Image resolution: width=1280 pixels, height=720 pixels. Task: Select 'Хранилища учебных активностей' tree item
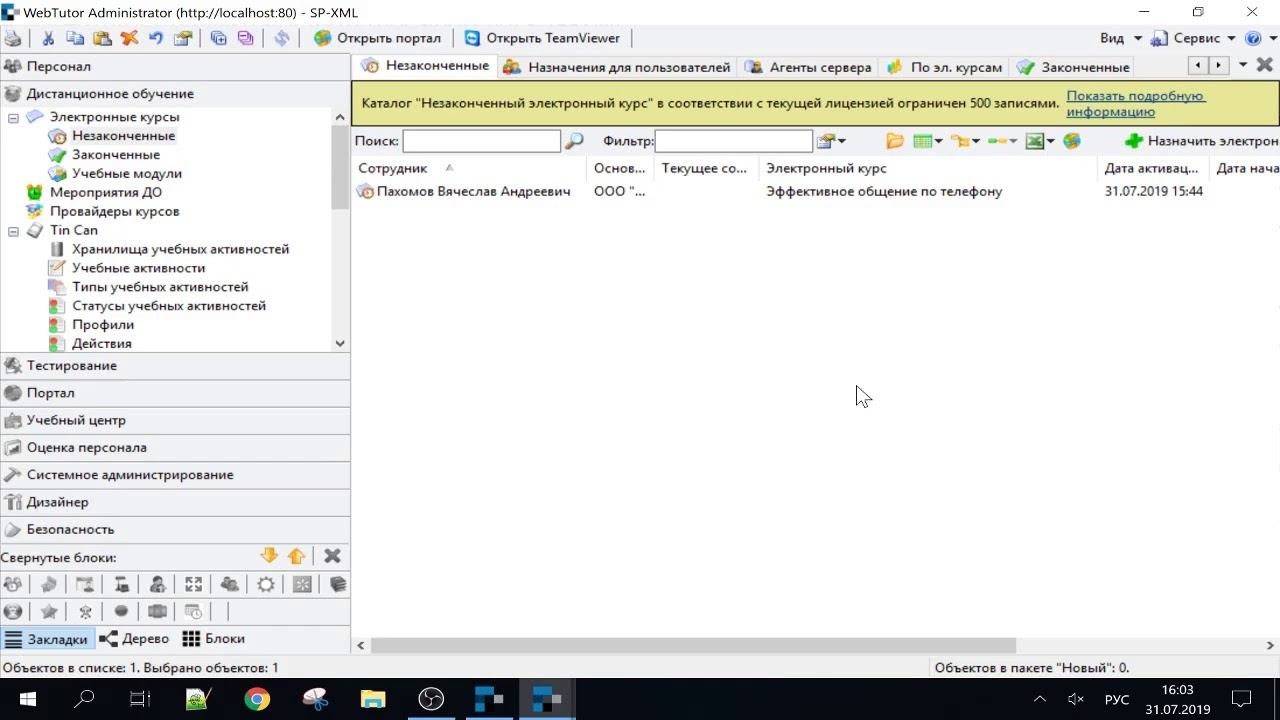(180, 249)
